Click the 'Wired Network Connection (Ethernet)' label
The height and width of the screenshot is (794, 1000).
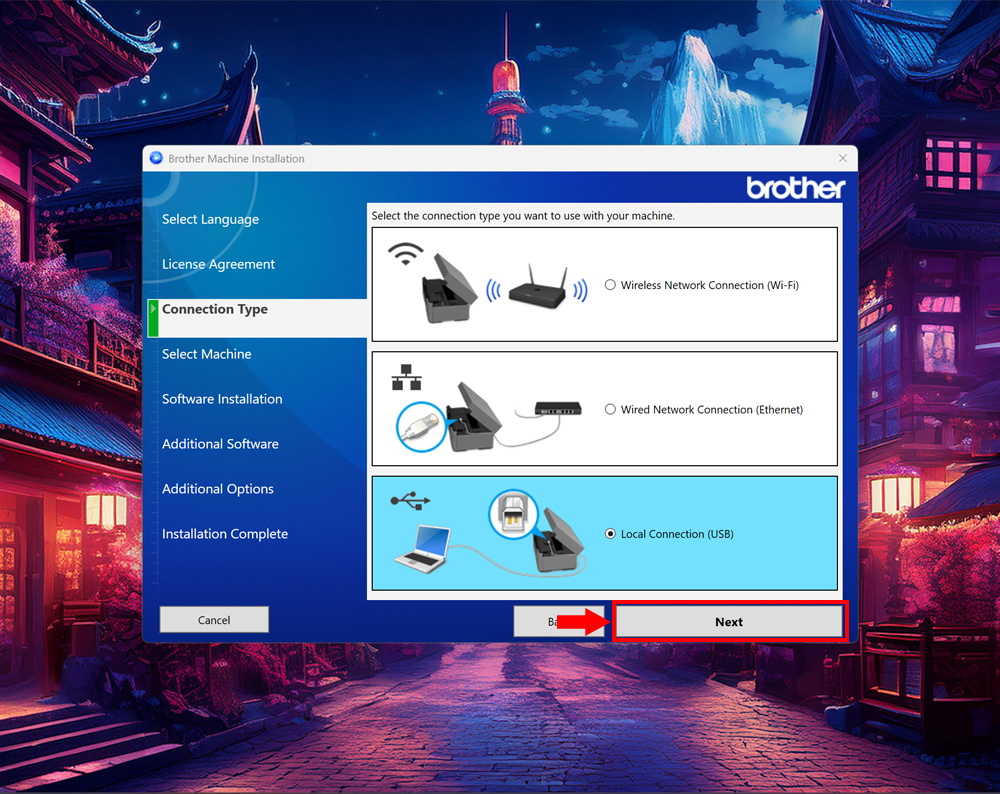click(712, 409)
